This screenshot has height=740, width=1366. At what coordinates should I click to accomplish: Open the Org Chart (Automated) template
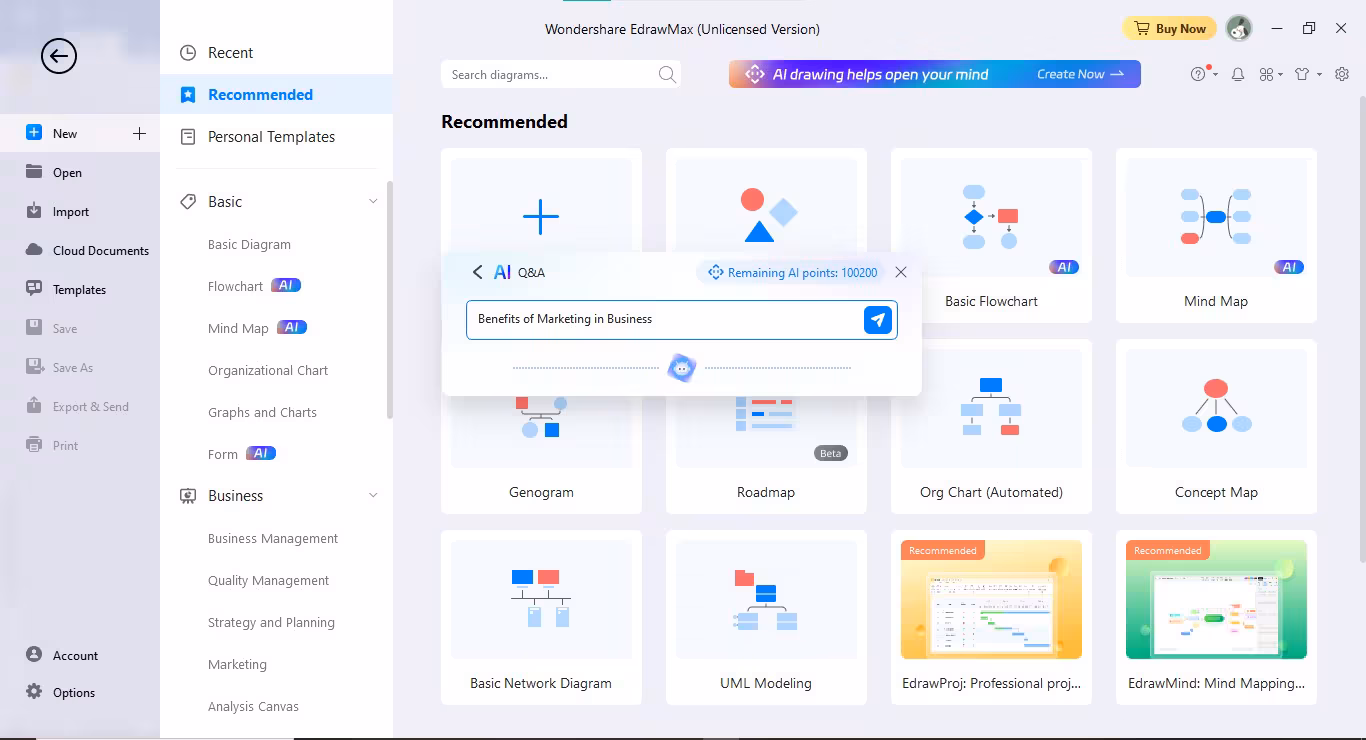coord(991,427)
